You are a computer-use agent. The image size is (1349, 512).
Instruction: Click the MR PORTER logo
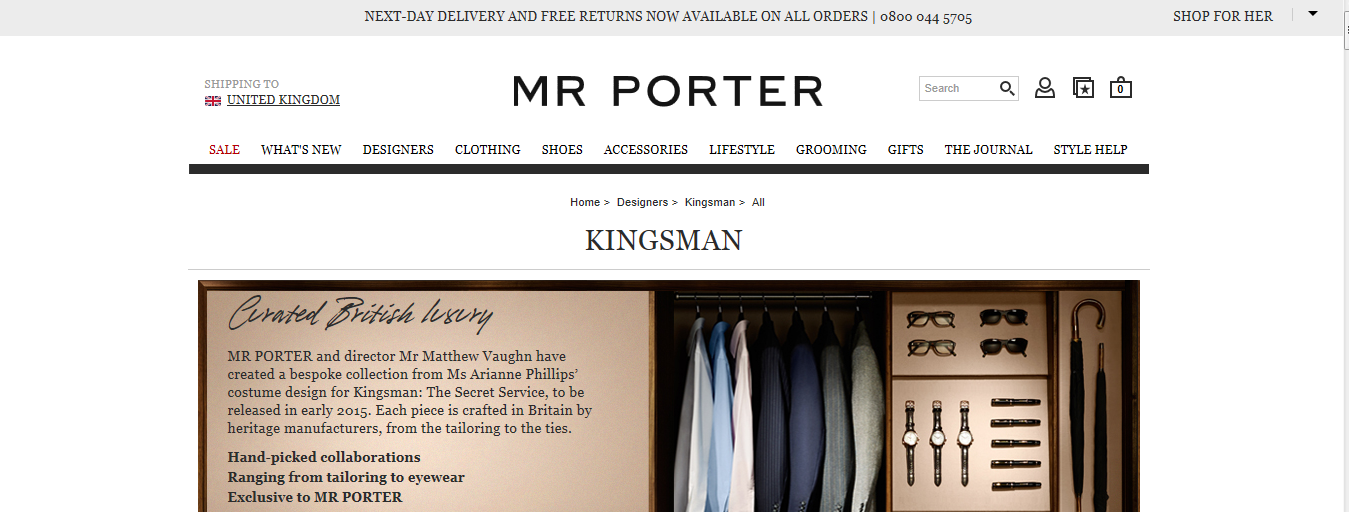pyautogui.click(x=668, y=91)
